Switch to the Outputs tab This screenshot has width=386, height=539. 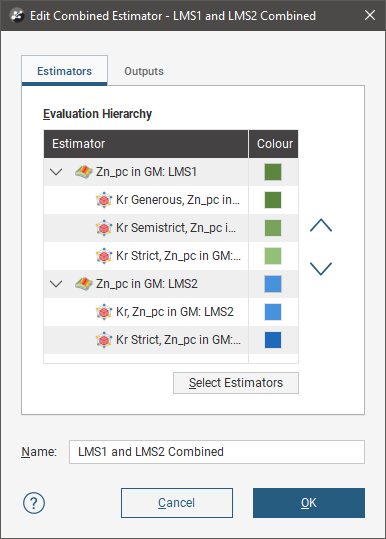pyautogui.click(x=144, y=71)
